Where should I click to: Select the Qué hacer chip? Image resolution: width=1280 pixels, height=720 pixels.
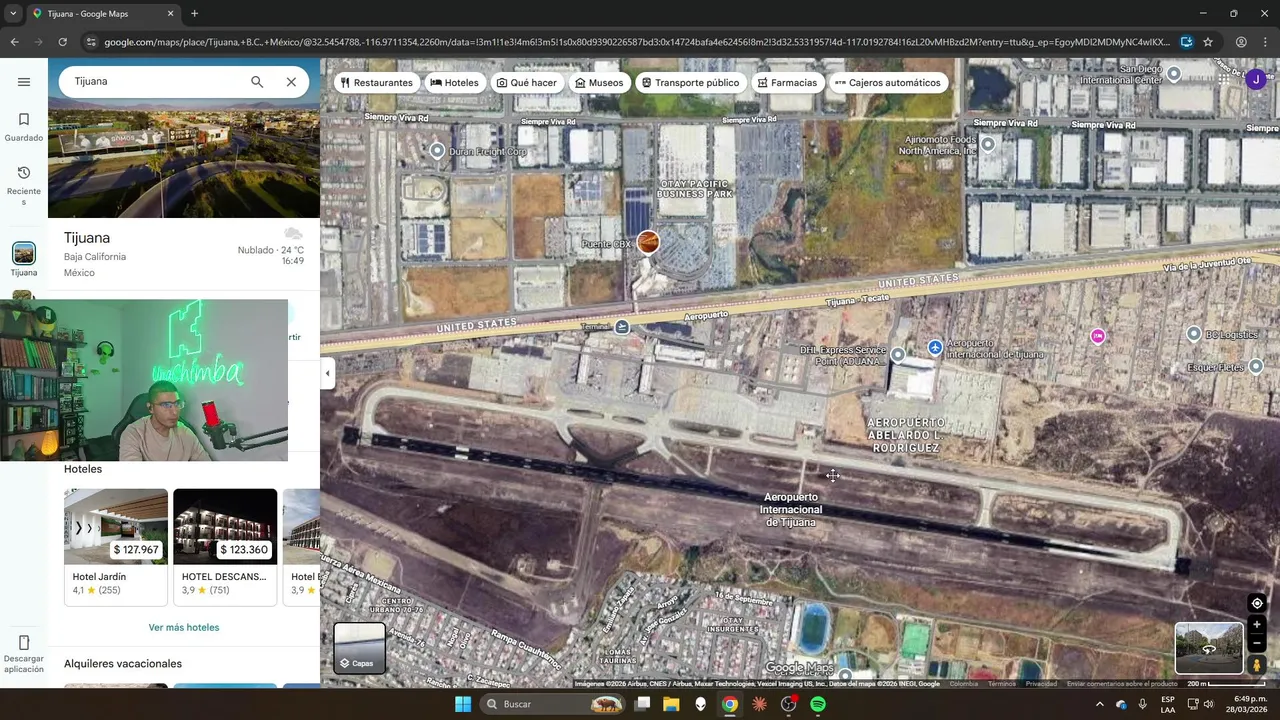527,83
